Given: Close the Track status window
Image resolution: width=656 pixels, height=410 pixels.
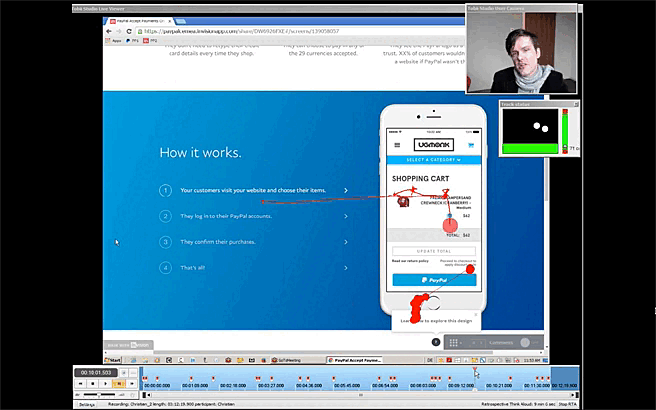Looking at the screenshot, I should [576, 104].
